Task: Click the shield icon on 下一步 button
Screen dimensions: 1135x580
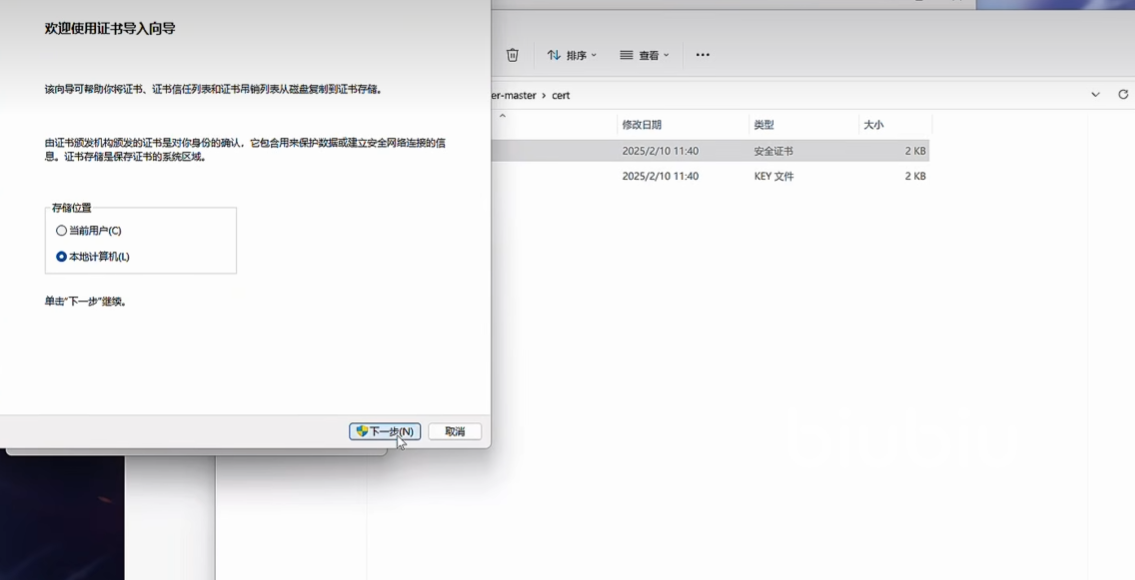Action: pos(362,431)
